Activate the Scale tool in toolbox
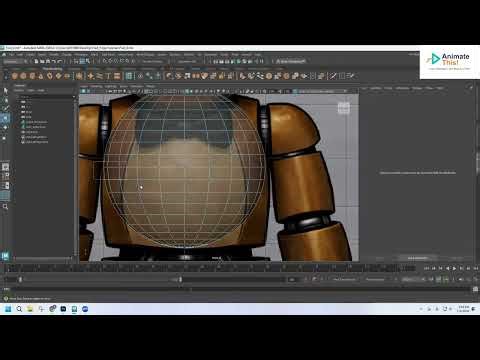 tap(5, 137)
